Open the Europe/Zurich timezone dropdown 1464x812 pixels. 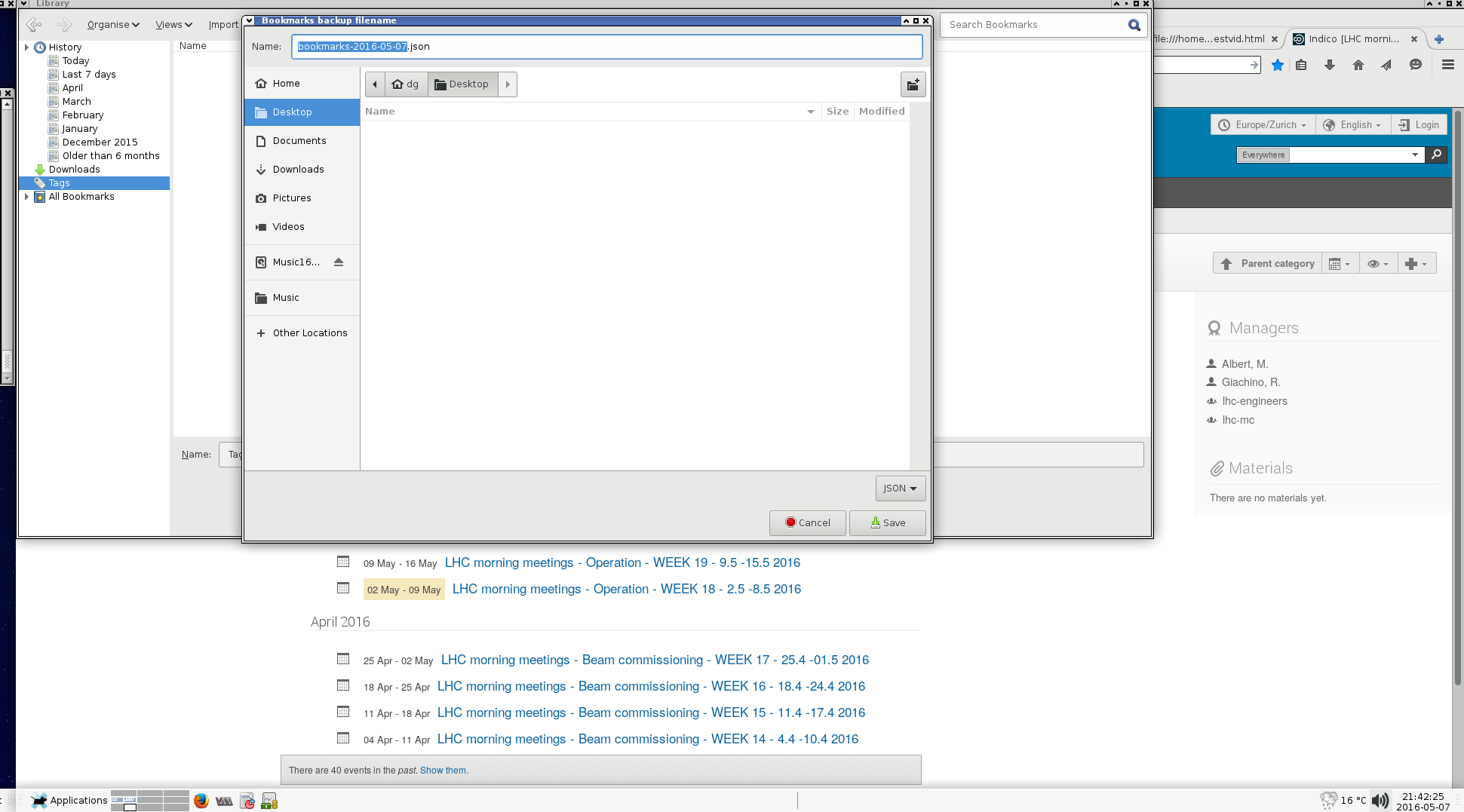[1263, 125]
